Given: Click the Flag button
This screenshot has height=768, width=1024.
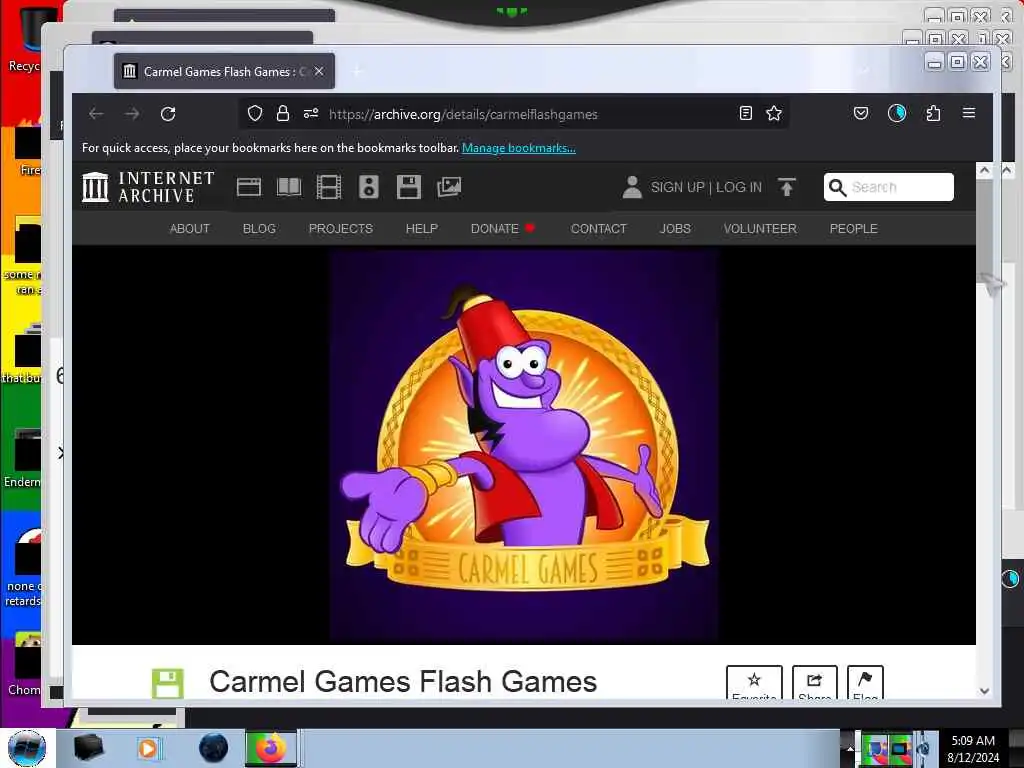Looking at the screenshot, I should click(865, 683).
